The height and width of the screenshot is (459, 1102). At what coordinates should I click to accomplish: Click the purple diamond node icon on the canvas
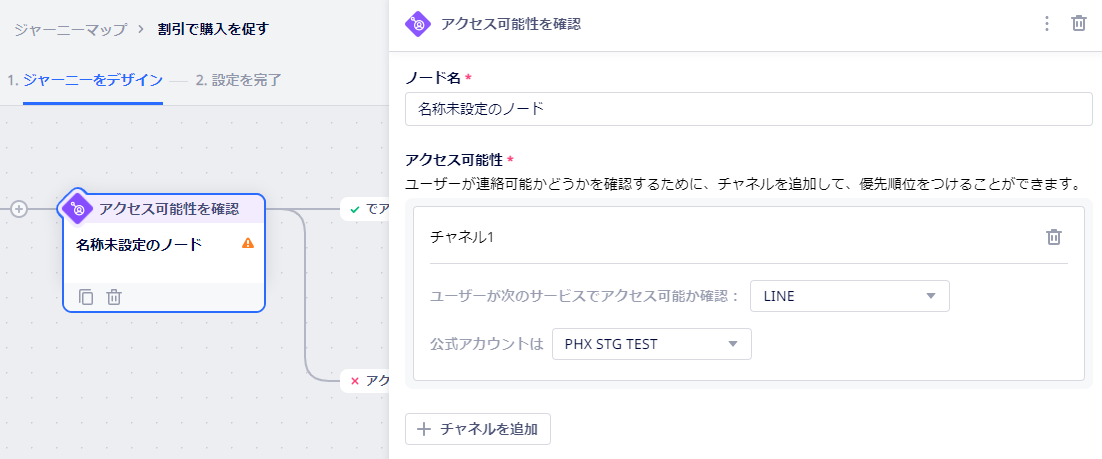tap(78, 209)
